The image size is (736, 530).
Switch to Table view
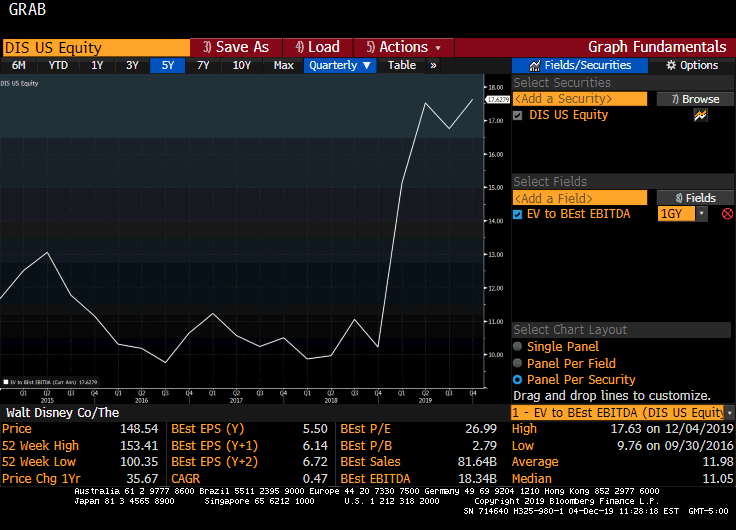[x=402, y=65]
